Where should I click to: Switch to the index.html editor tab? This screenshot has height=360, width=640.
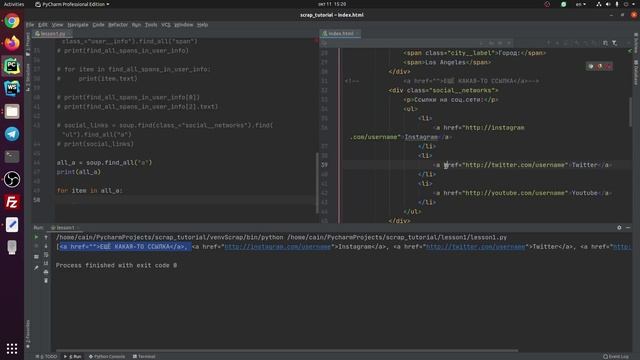(340, 34)
